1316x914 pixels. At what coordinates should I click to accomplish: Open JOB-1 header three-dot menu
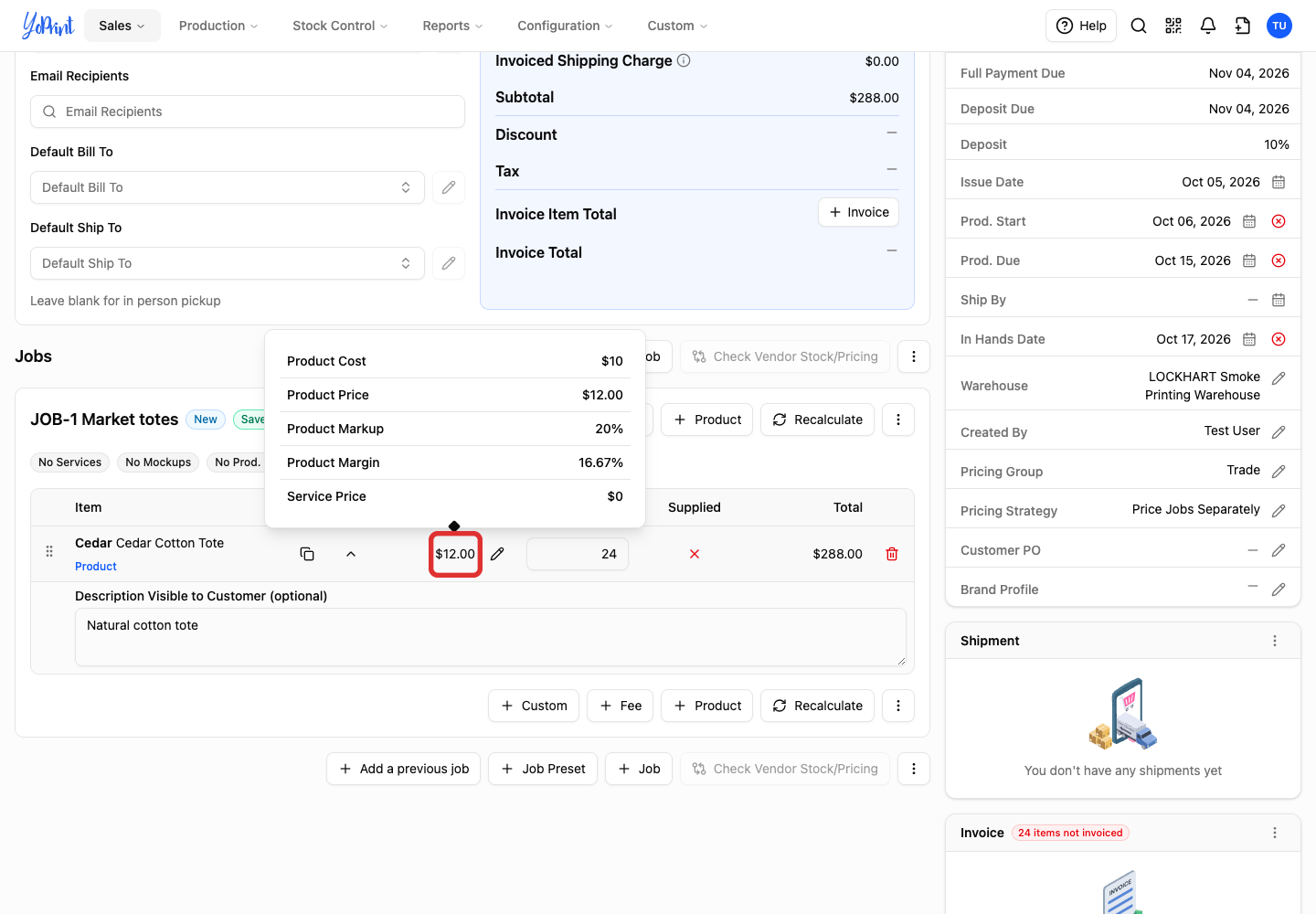(898, 420)
